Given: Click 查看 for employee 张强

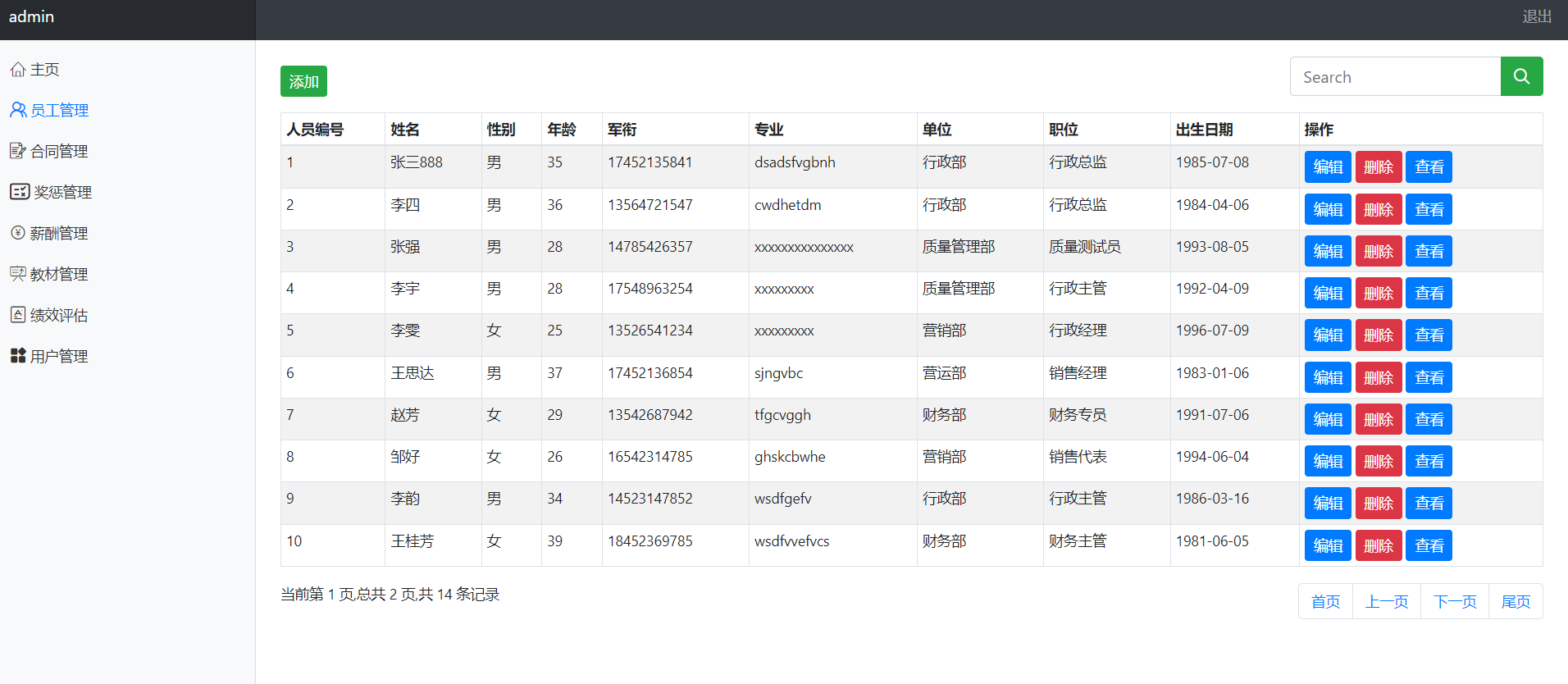Looking at the screenshot, I should tap(1429, 251).
